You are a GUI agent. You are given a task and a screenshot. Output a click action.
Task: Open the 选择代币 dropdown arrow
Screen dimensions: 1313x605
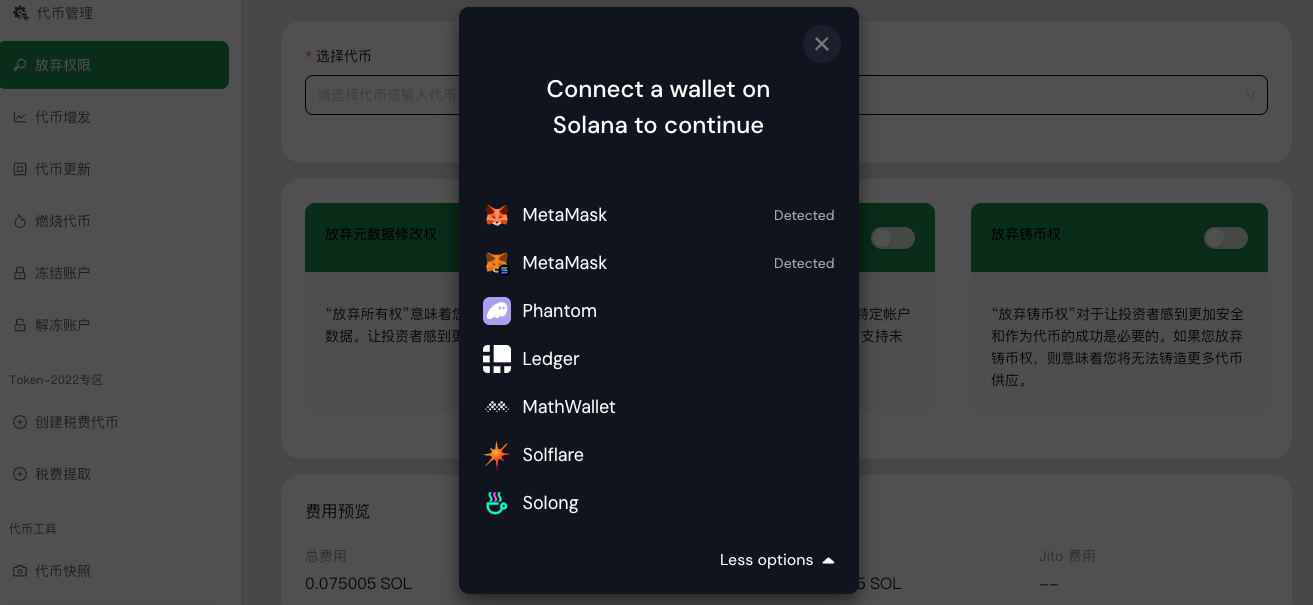[1250, 95]
